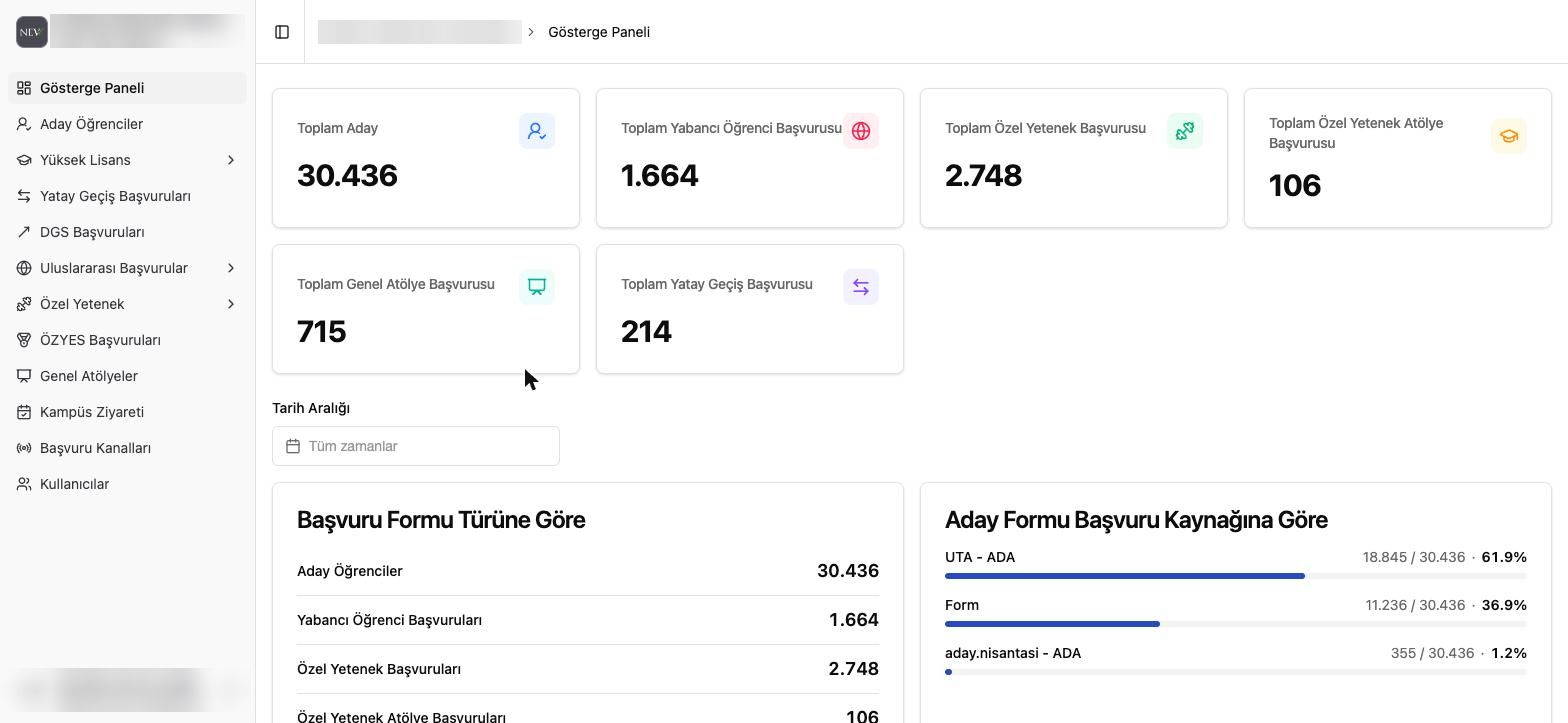The width and height of the screenshot is (1568, 723).
Task: Go to Başvuru Kanalları
Action: pos(128,448)
